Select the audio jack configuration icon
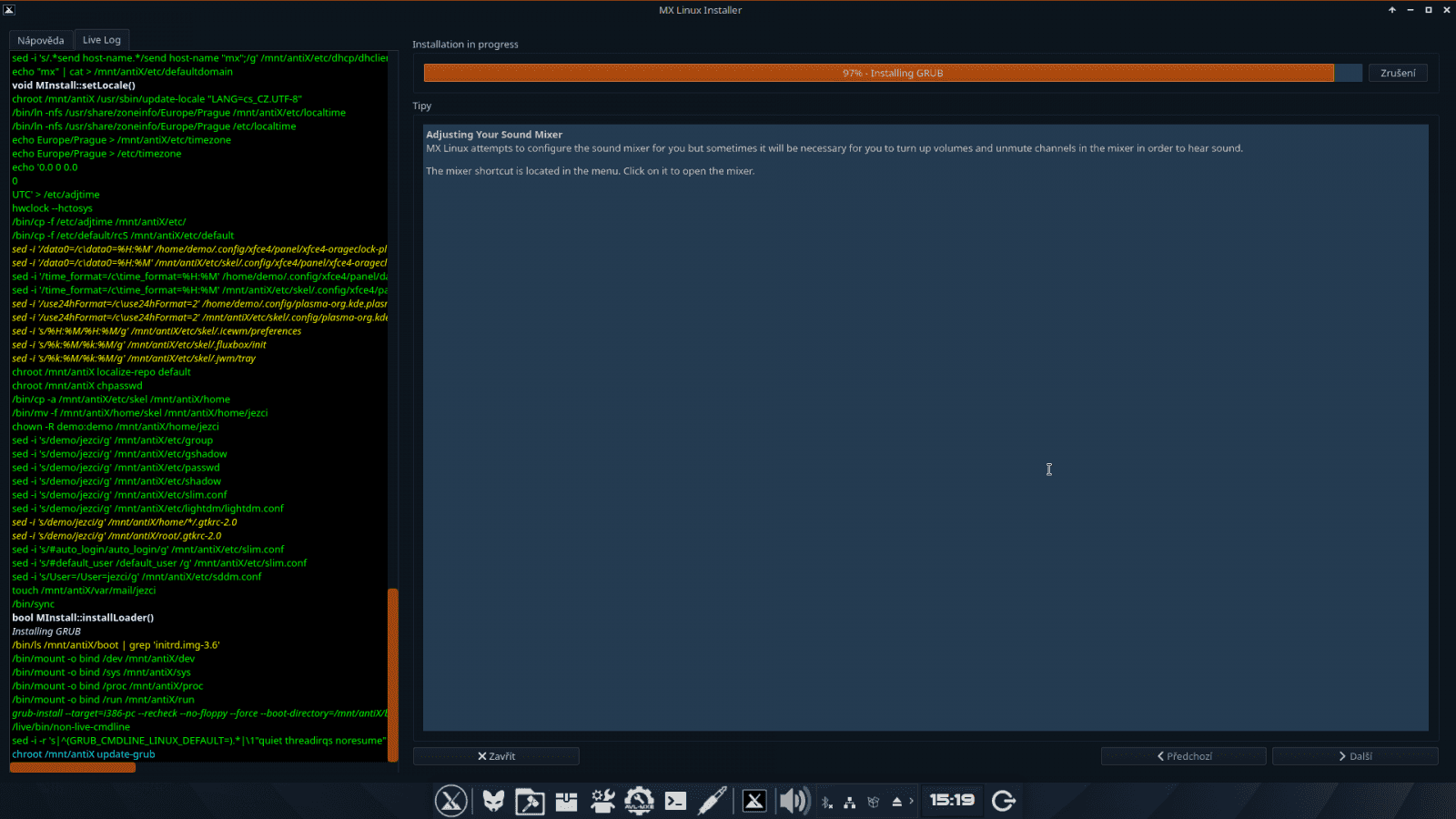The width and height of the screenshot is (1456, 819). [712, 801]
